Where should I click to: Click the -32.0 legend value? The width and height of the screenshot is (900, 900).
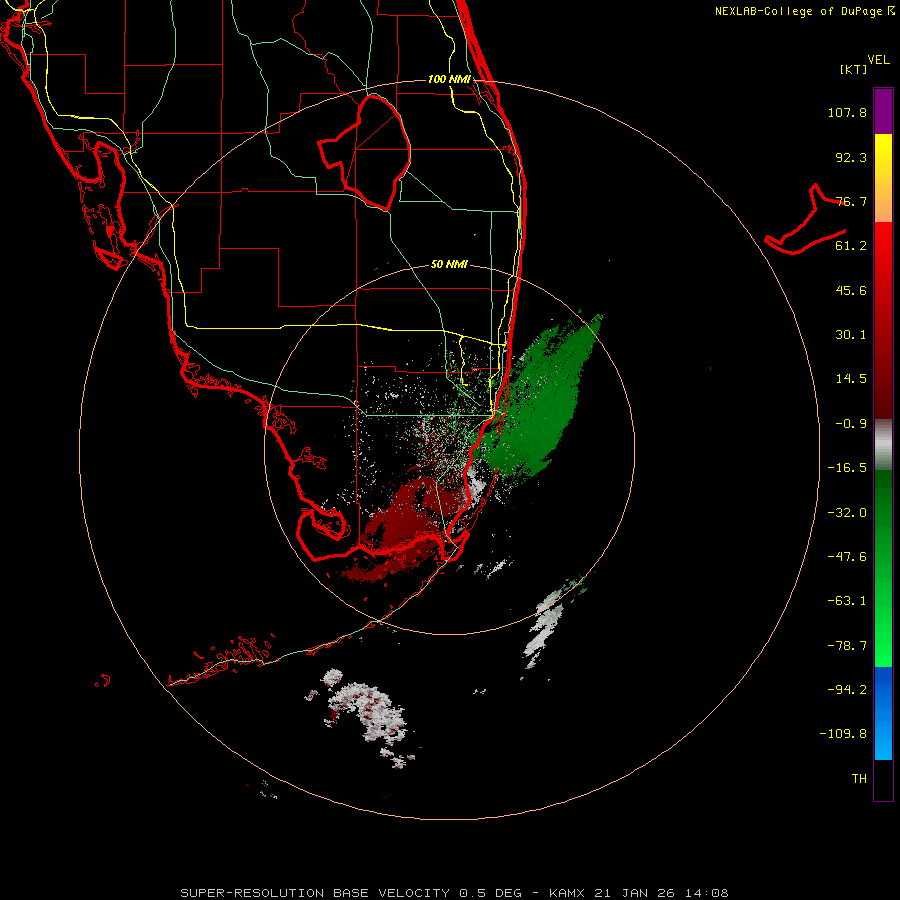click(847, 513)
